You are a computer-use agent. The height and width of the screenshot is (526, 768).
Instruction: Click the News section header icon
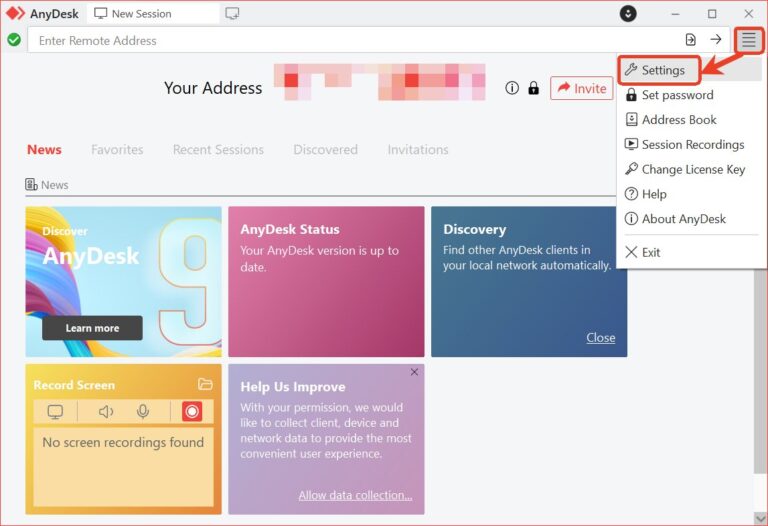pyautogui.click(x=31, y=185)
